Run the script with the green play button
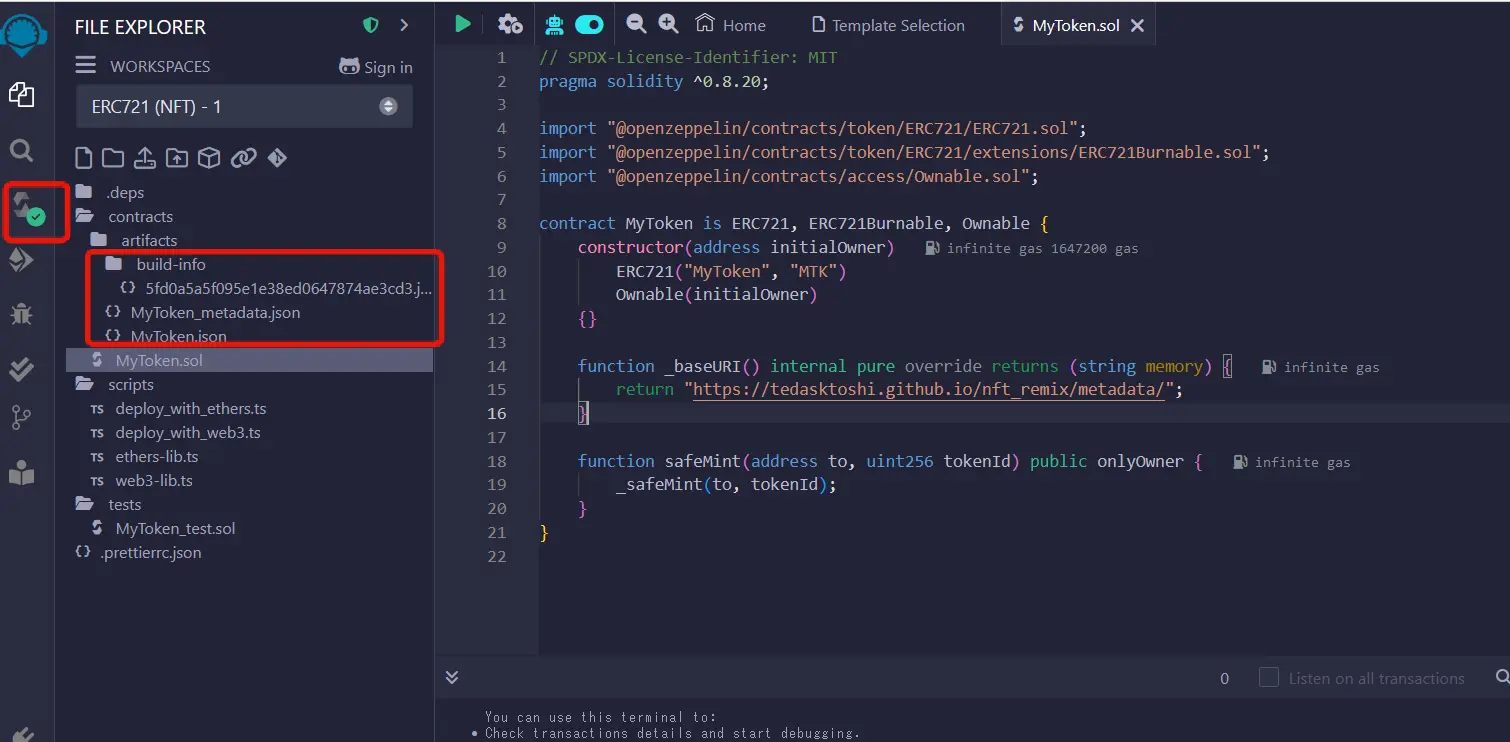 (x=463, y=24)
